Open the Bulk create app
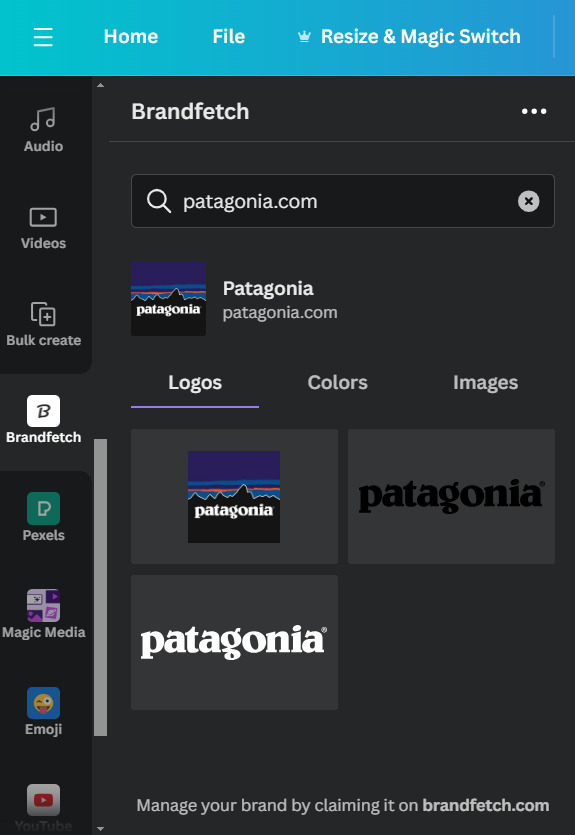This screenshot has width=575, height=835. coord(43,324)
